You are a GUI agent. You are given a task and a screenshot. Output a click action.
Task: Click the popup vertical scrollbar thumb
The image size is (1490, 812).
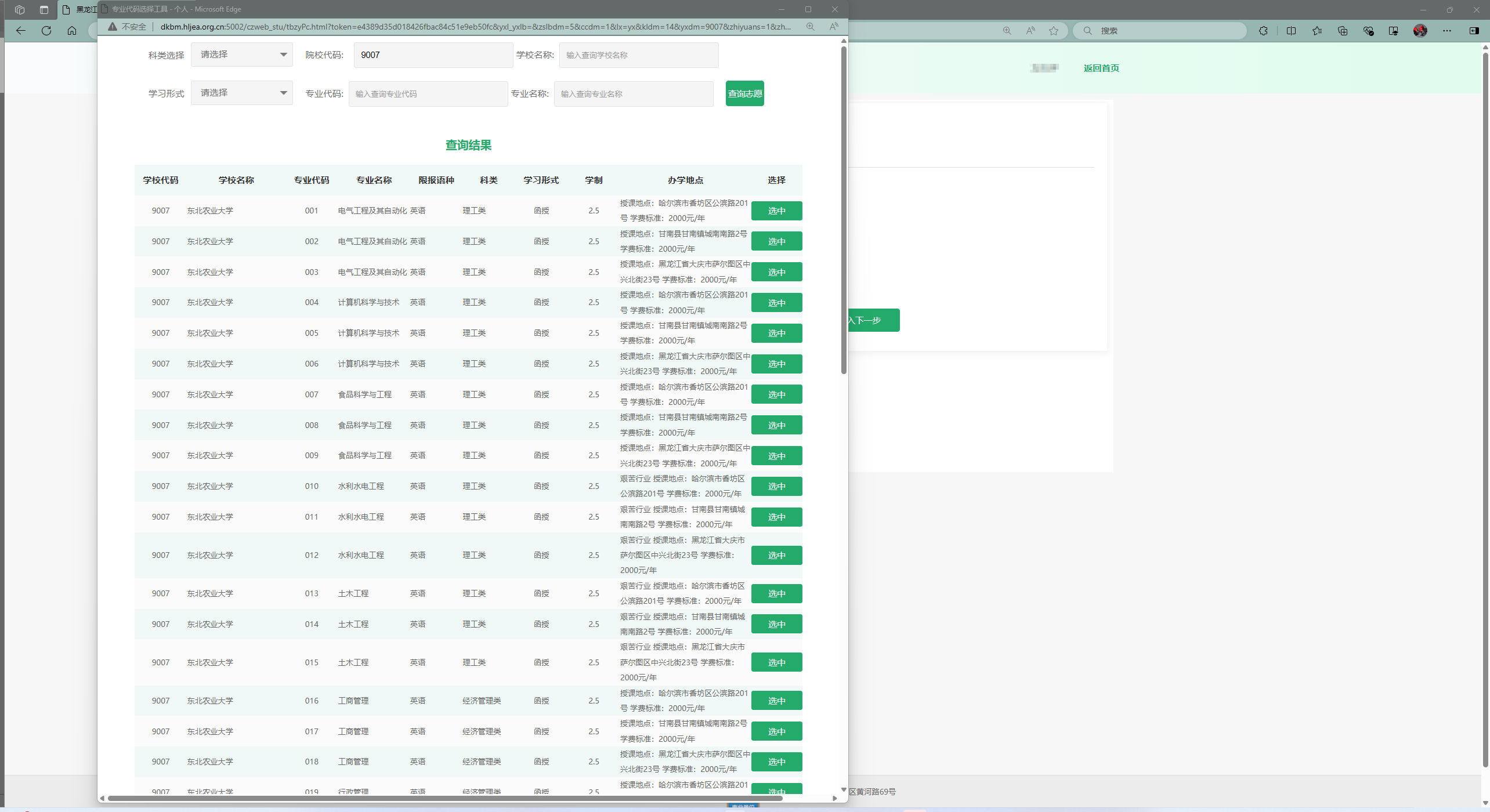(x=844, y=209)
